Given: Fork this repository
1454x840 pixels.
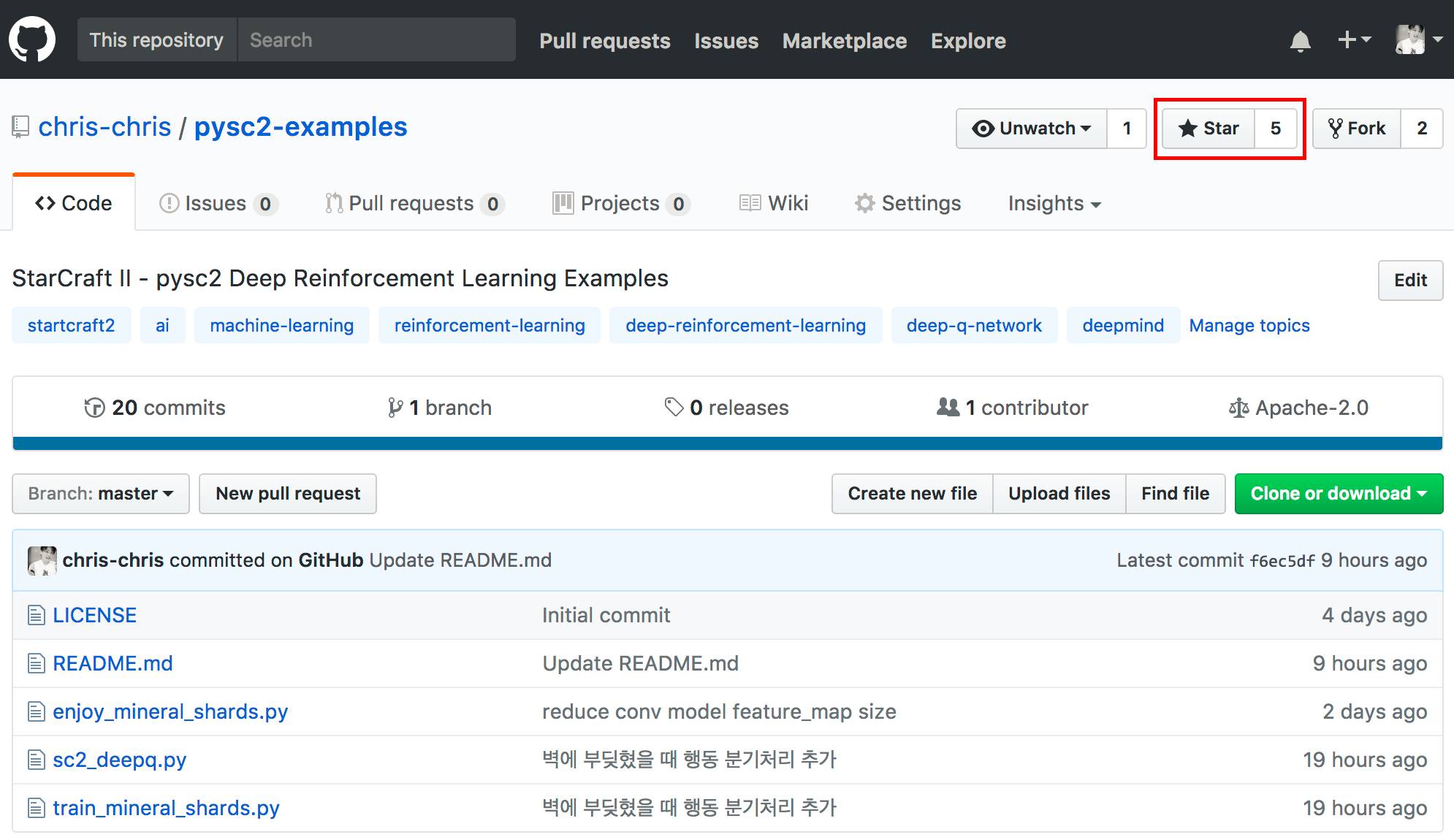Looking at the screenshot, I should coord(1357,129).
